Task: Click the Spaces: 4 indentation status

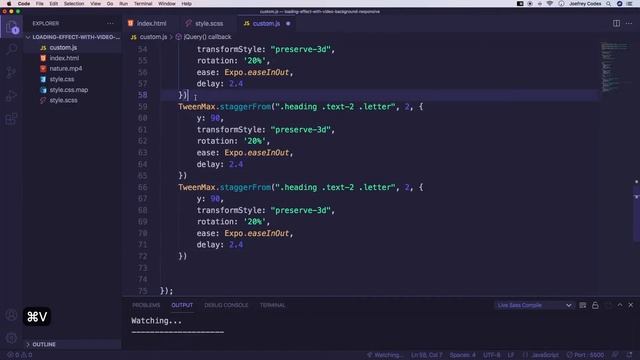Action: (462, 355)
